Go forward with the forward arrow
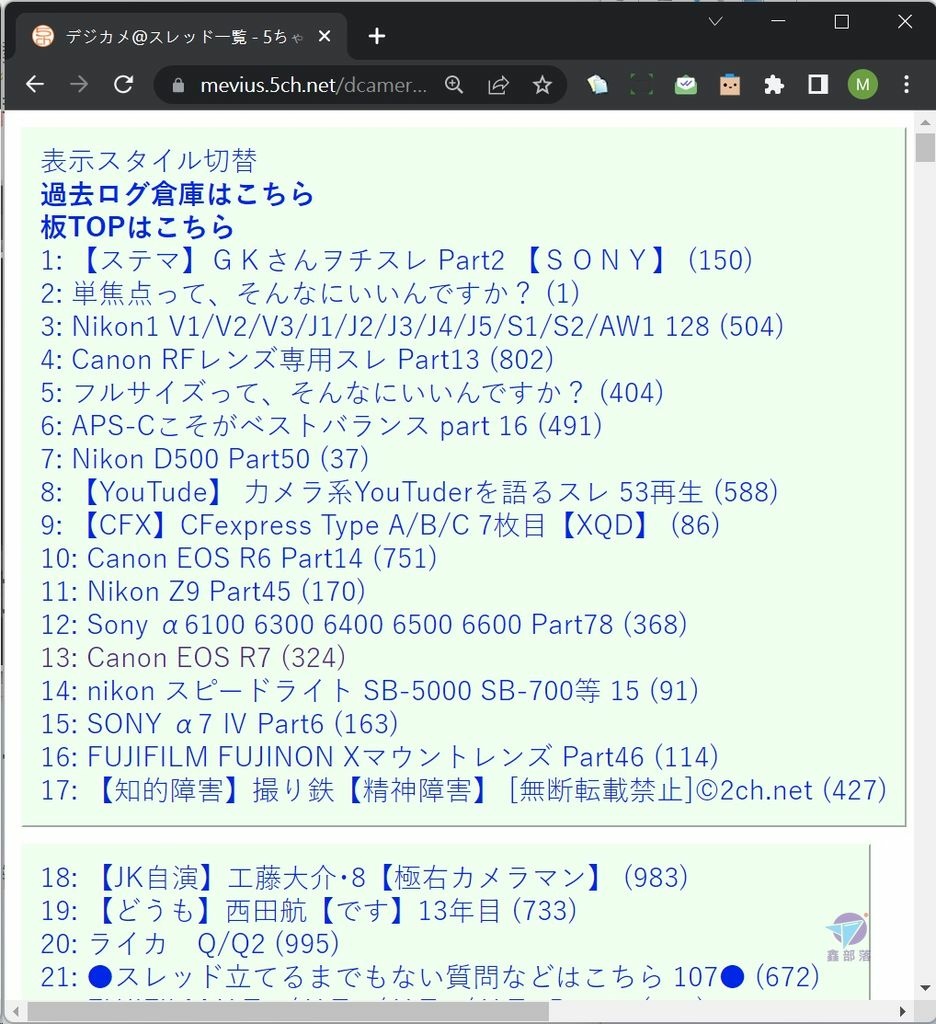936x1024 pixels. click(x=79, y=84)
